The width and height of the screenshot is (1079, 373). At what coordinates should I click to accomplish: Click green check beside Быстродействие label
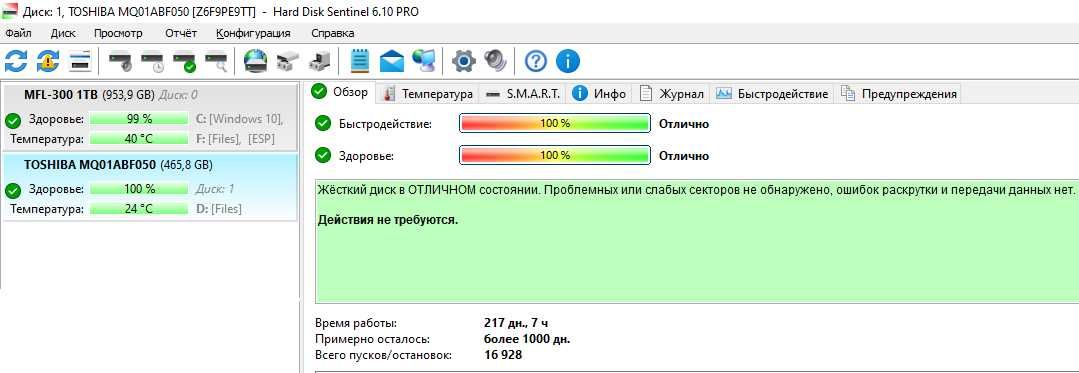point(323,123)
